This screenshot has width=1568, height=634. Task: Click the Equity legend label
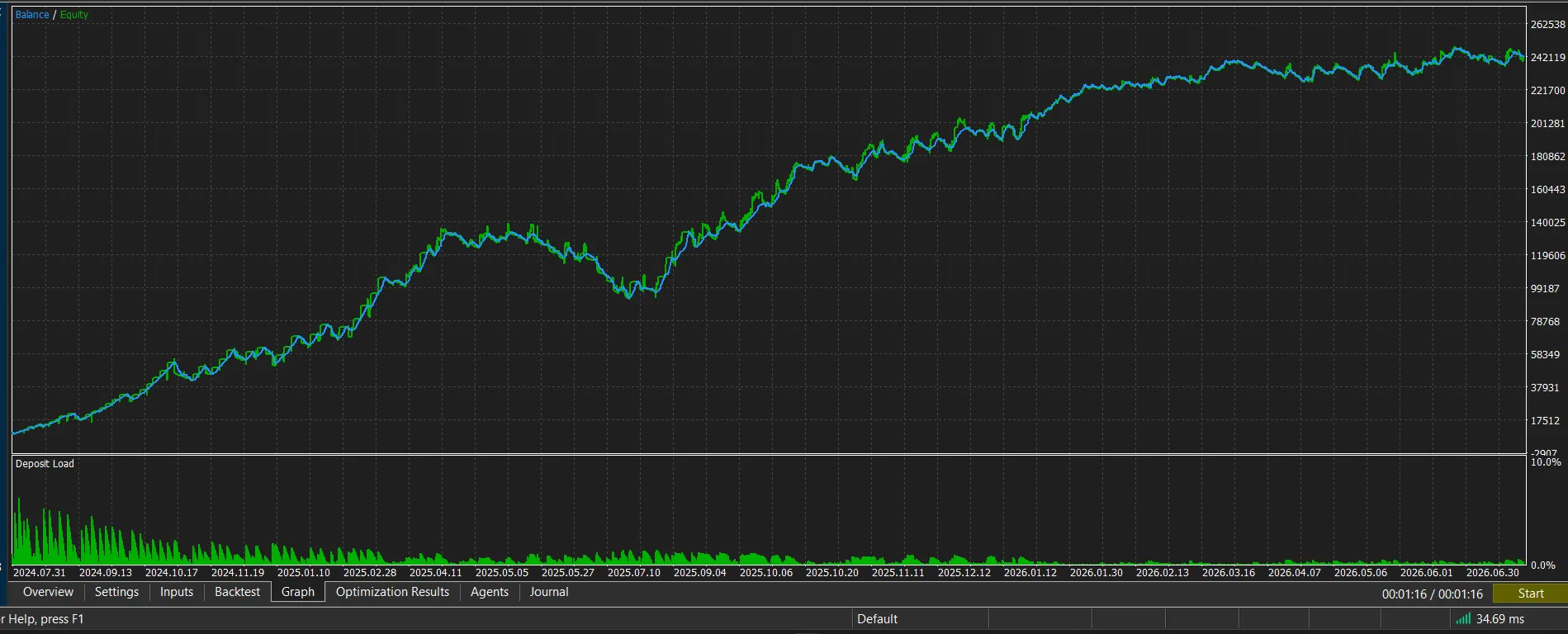(74, 15)
